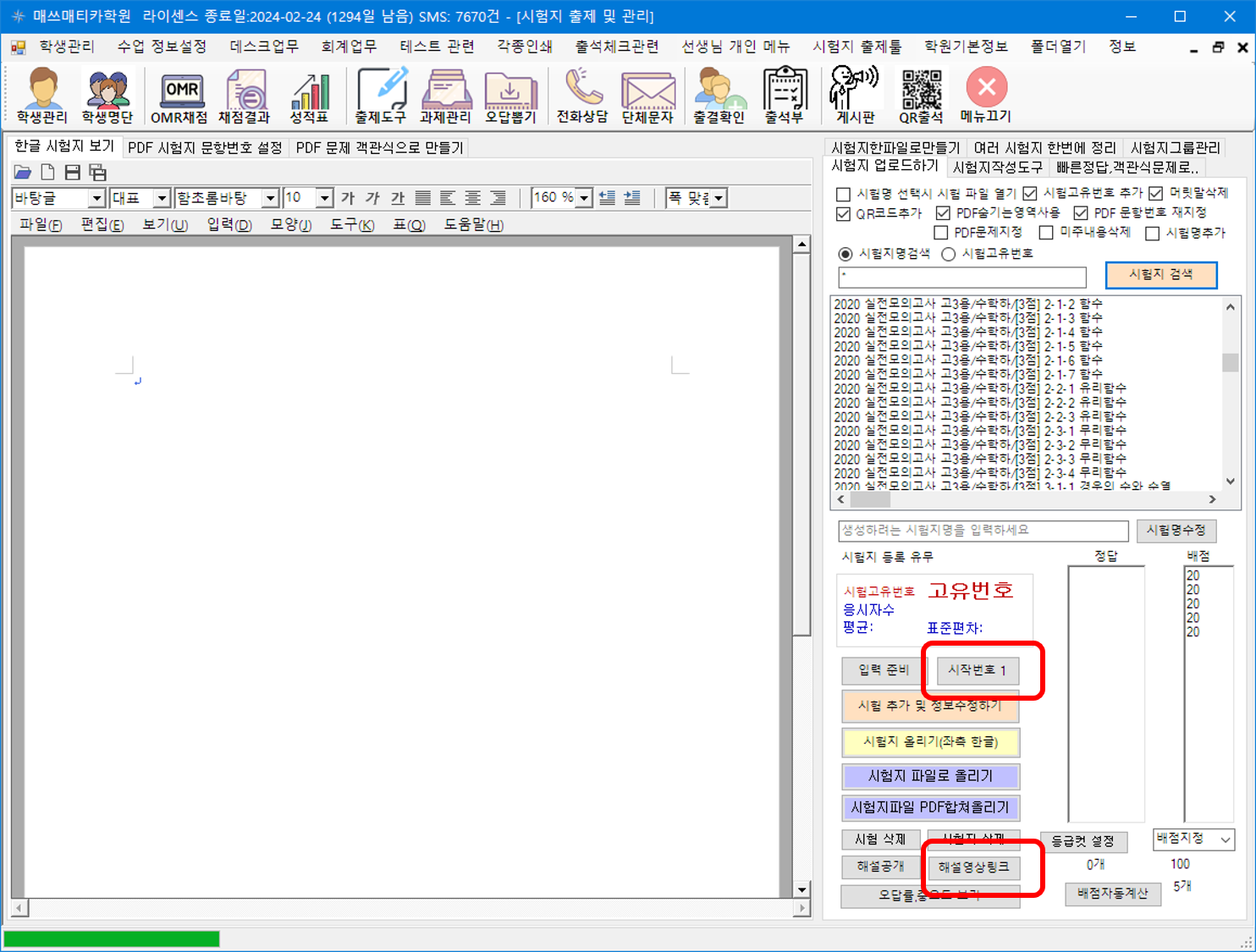Enable 시험명 선택시 시험 파일 열기 checkbox
1256x952 pixels.
[844, 195]
